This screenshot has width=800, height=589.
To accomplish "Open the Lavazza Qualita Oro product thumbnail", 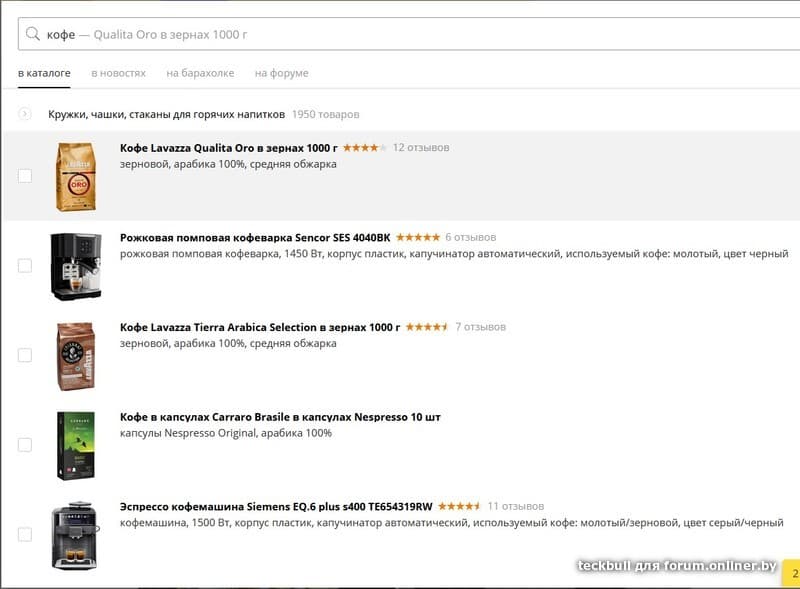I will [x=75, y=176].
